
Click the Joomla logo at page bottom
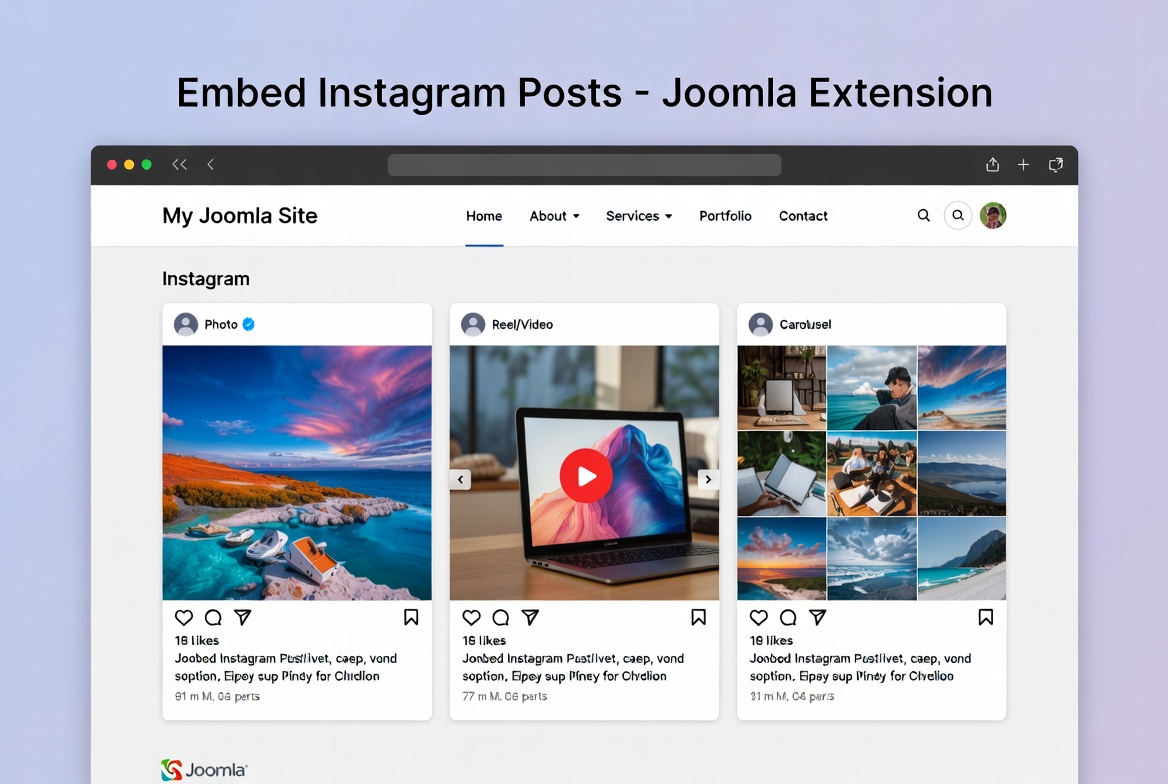[204, 770]
